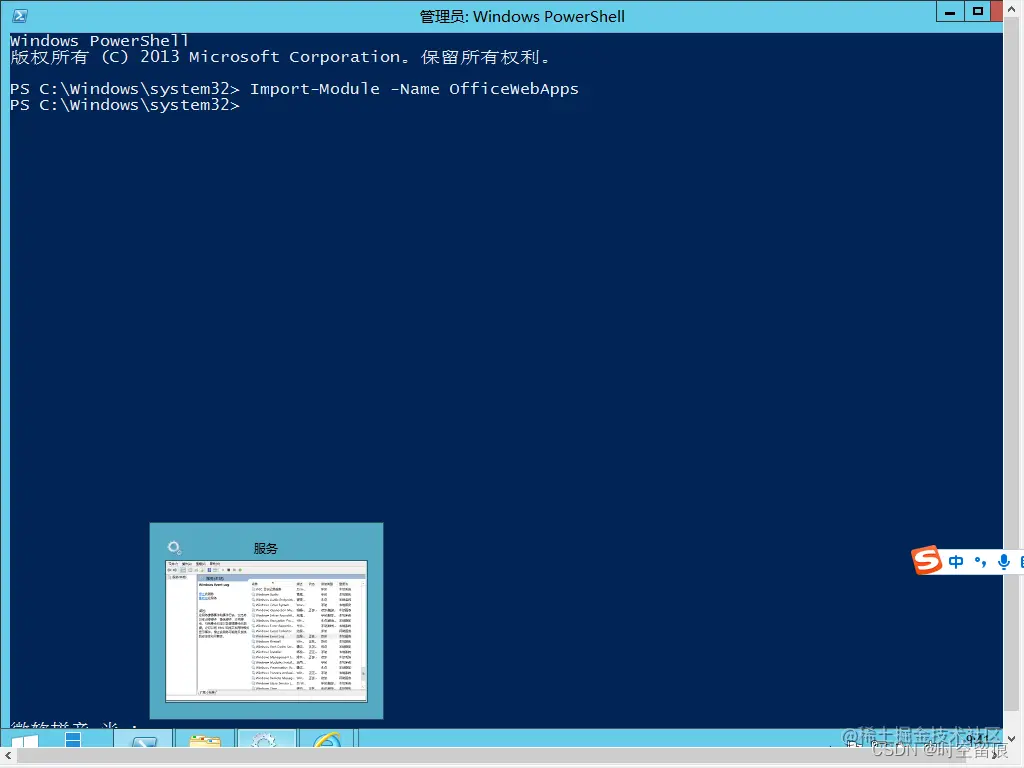The image size is (1024, 768).
Task: Switch to PowerShell taskbar button
Action: coord(144,739)
